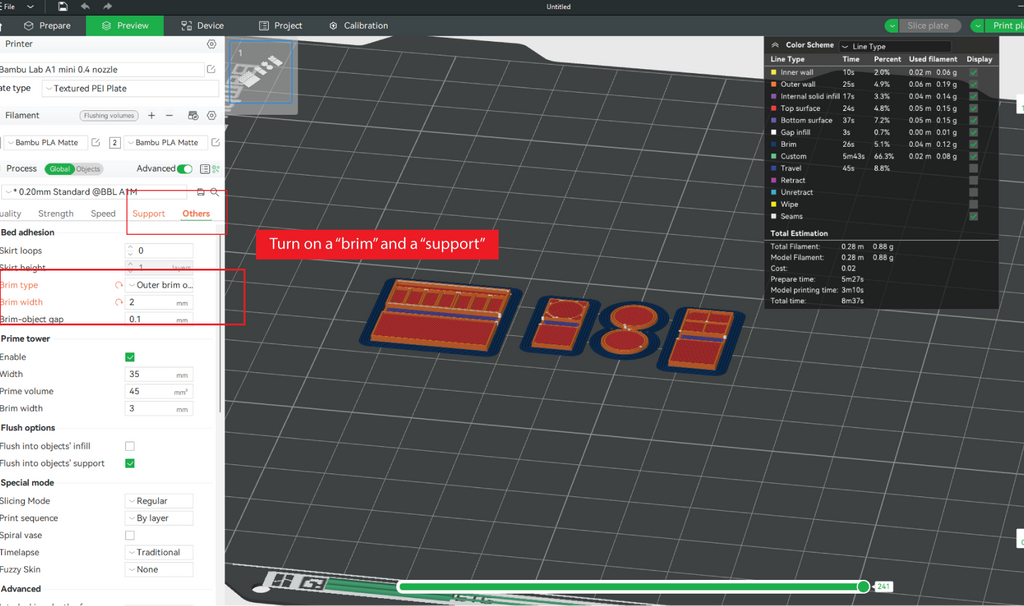Screen dimensions: 1024x606
Task: Uncheck the Prime tower Enable checkbox
Action: 130,357
